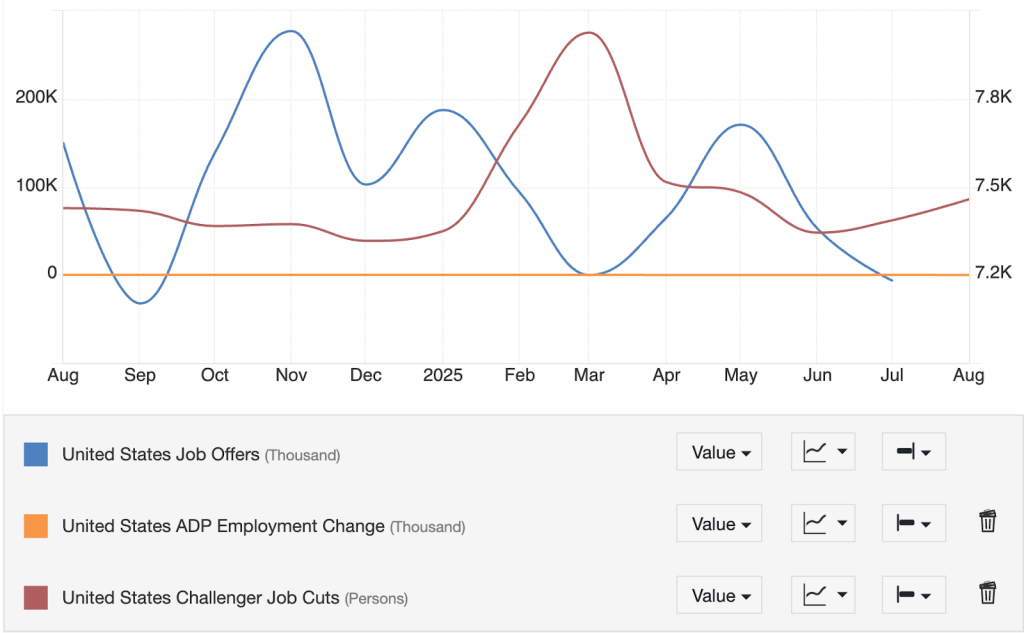Screen dimensions: 1024x633
Task: Change axis alignment for ADP Employment Change
Action: tap(913, 524)
